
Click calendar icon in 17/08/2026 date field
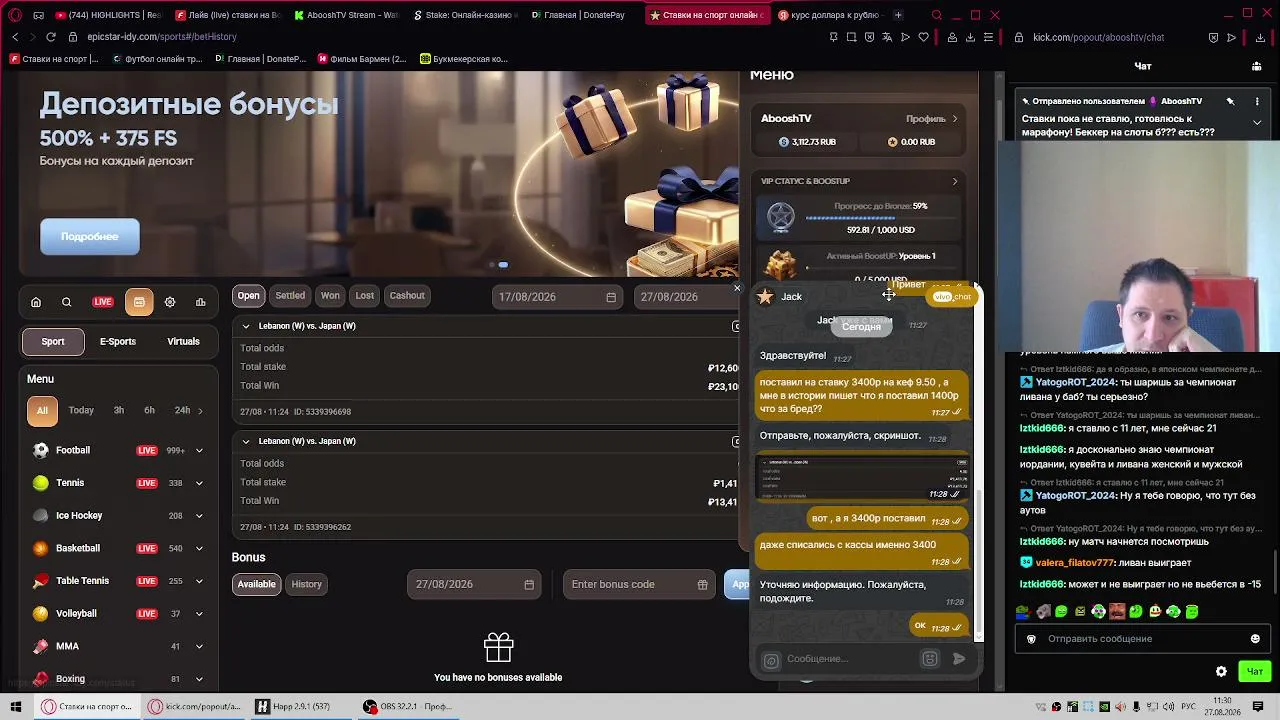(611, 297)
